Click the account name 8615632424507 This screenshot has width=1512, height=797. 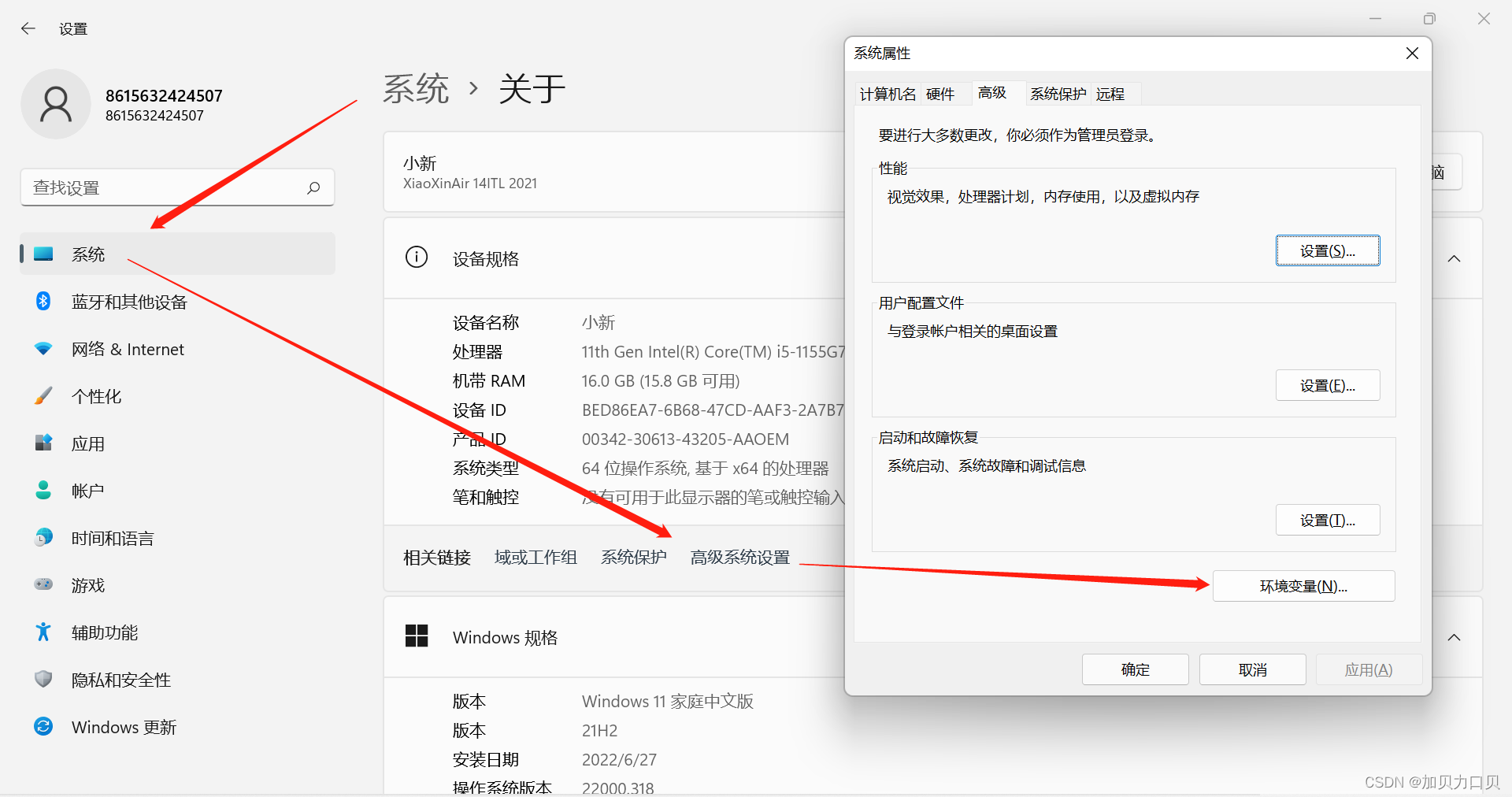coord(164,96)
